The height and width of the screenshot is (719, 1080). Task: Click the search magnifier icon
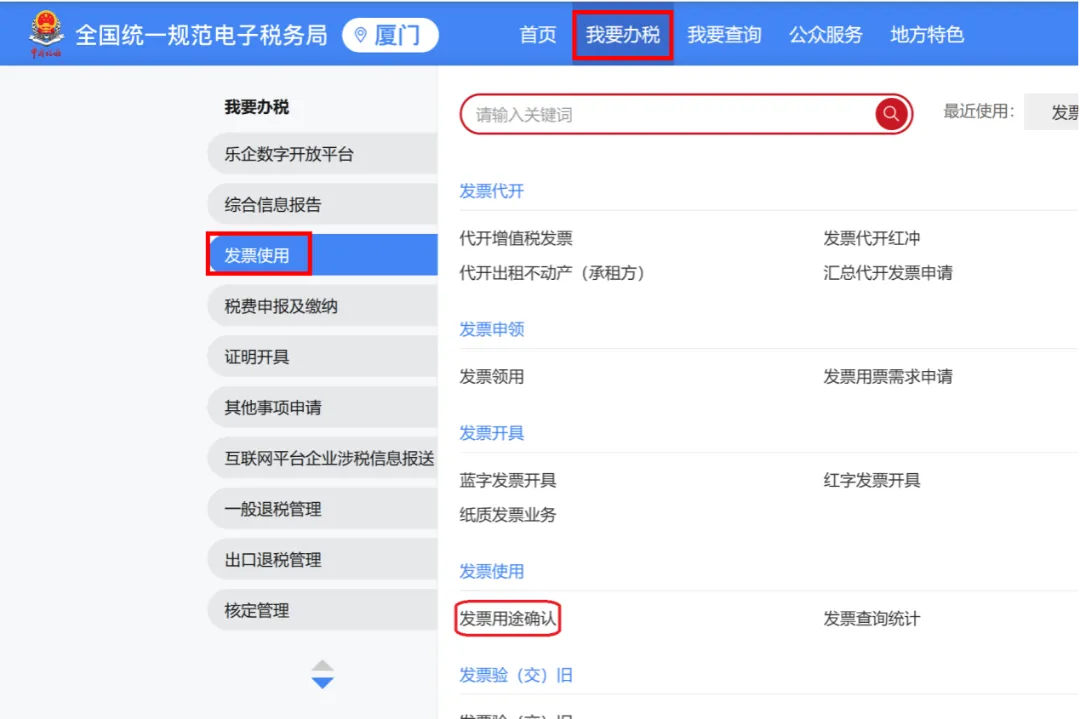(x=890, y=114)
